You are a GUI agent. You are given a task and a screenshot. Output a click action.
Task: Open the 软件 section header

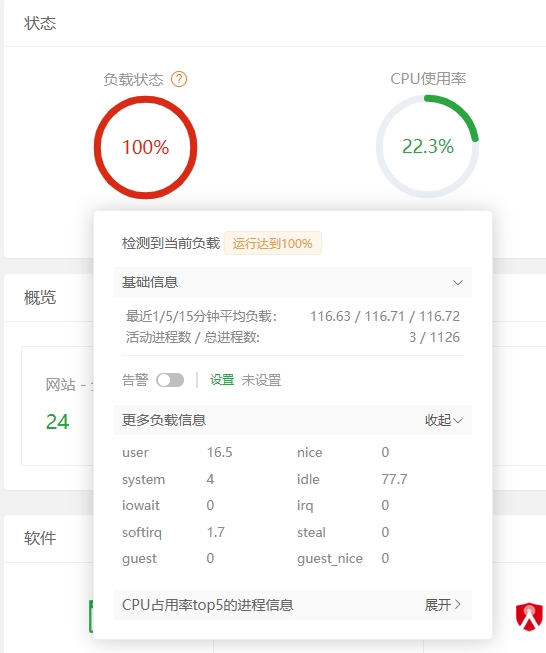[x=40, y=538]
